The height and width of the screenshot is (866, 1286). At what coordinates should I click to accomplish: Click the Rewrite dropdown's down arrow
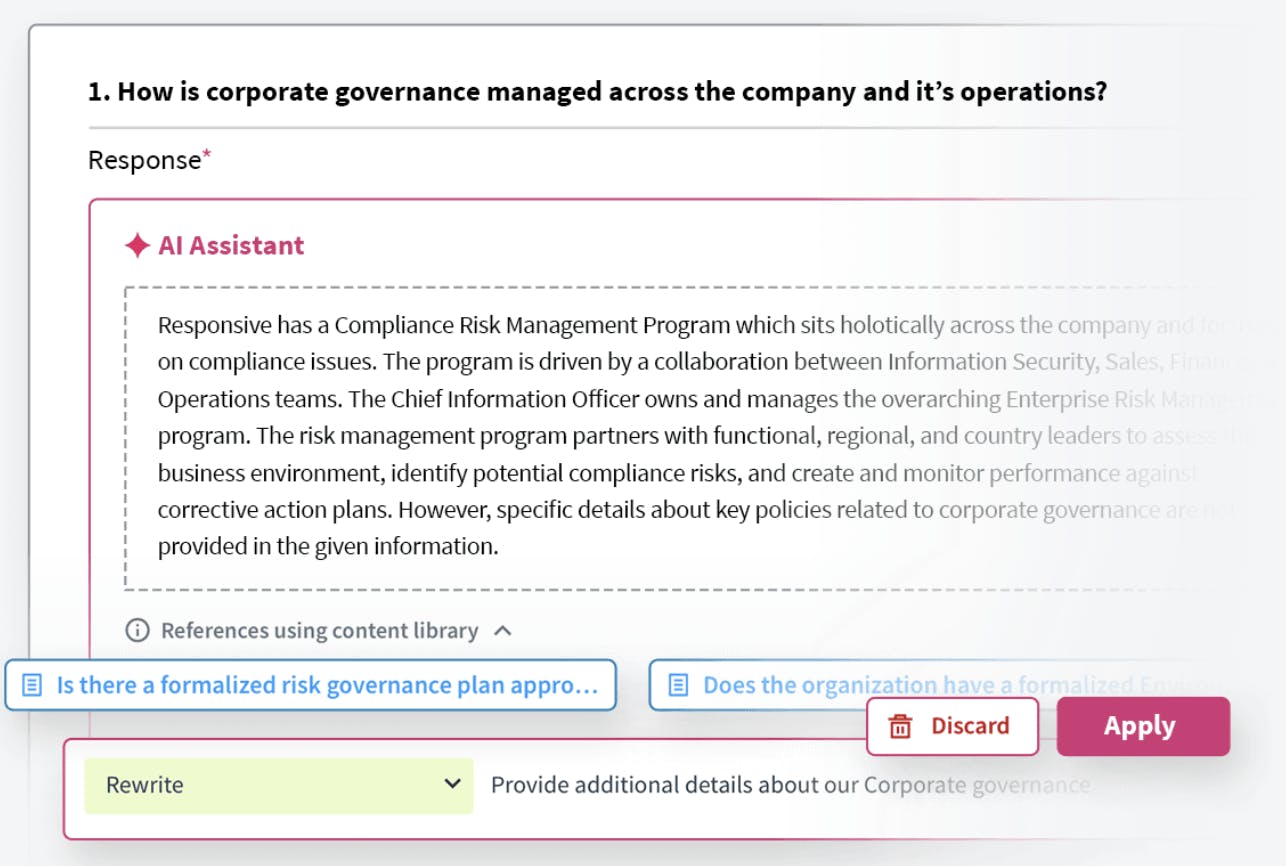452,785
